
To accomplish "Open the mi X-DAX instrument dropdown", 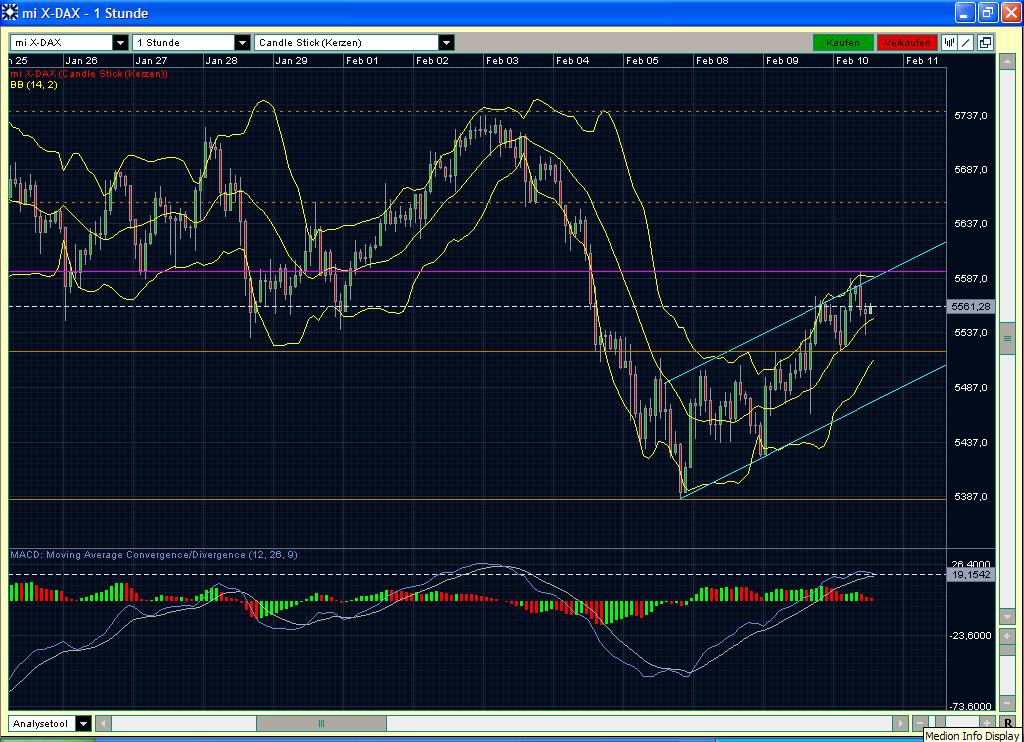I will [x=120, y=42].
